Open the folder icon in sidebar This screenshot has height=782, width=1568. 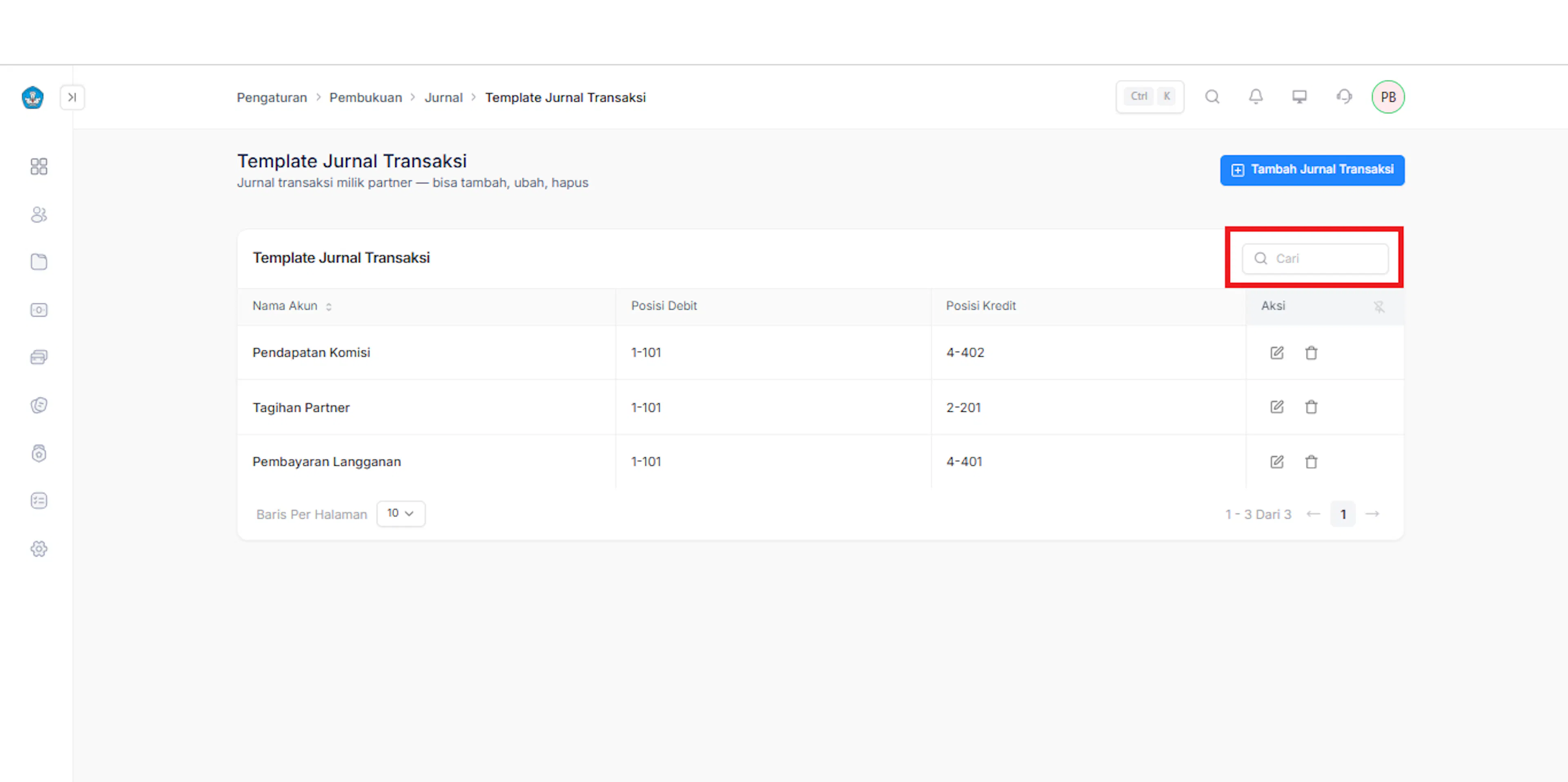tap(39, 262)
